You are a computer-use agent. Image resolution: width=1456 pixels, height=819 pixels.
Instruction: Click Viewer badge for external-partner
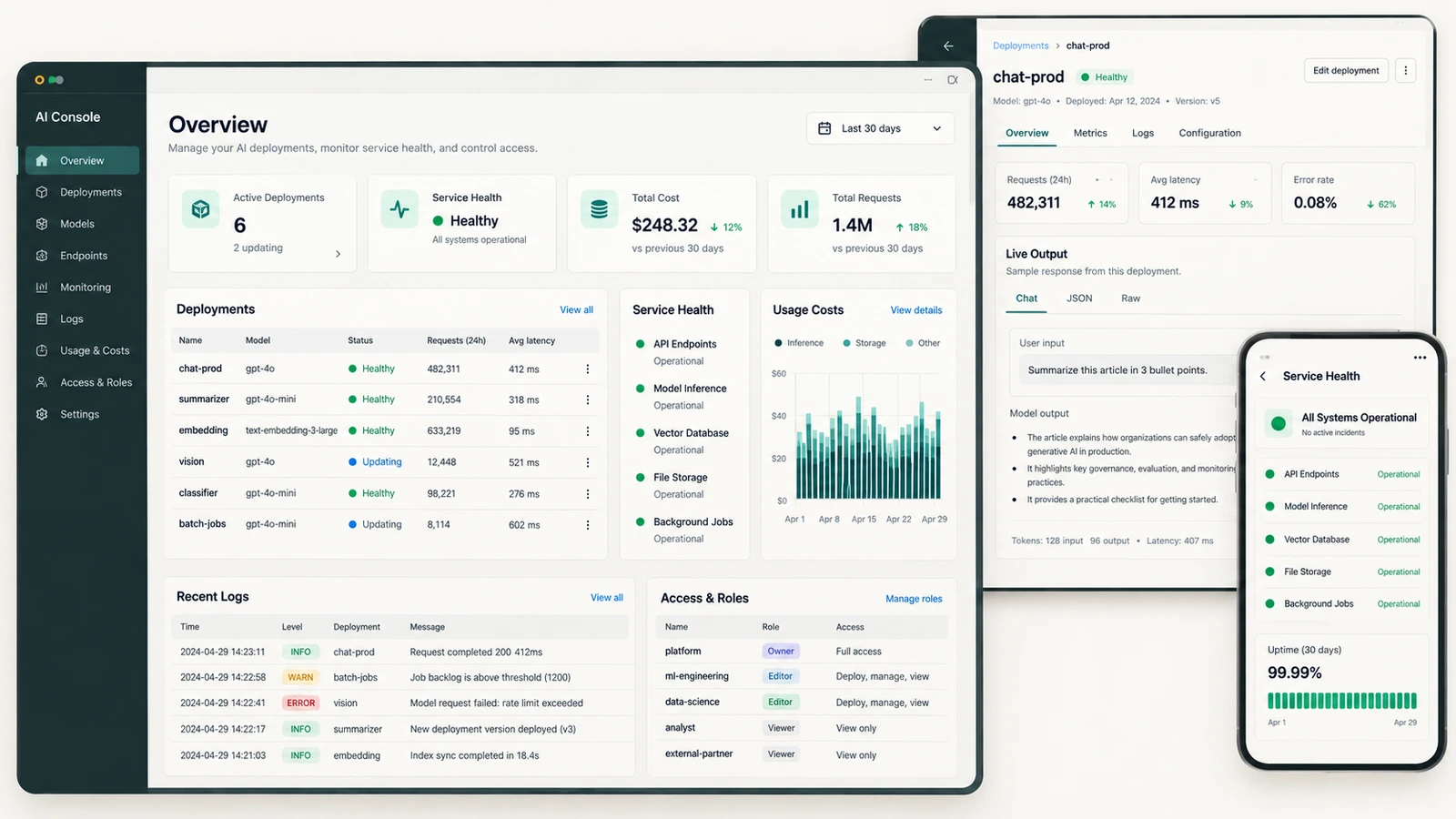pyautogui.click(x=781, y=754)
